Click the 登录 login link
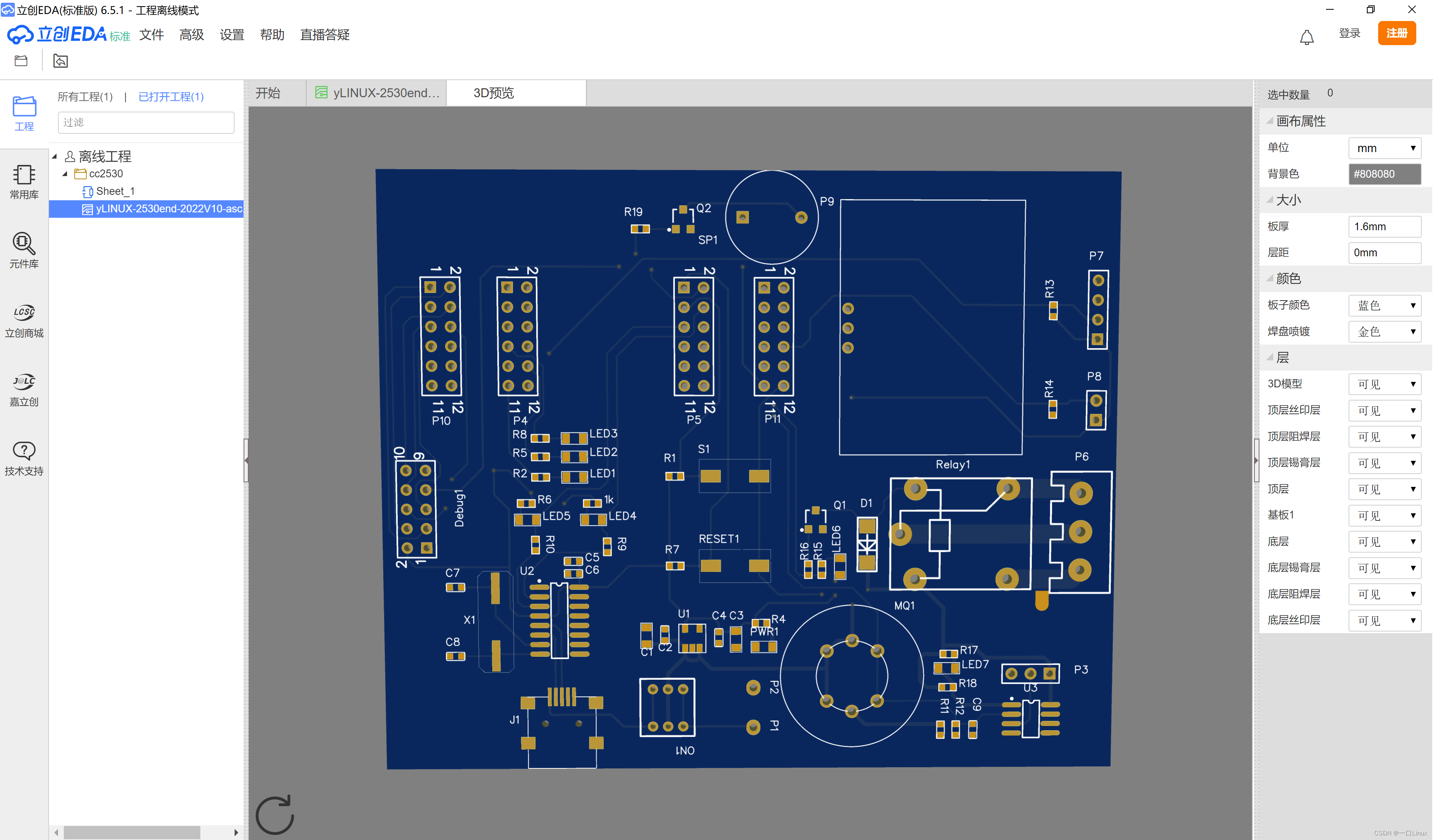The image size is (1433, 840). pos(1349,33)
